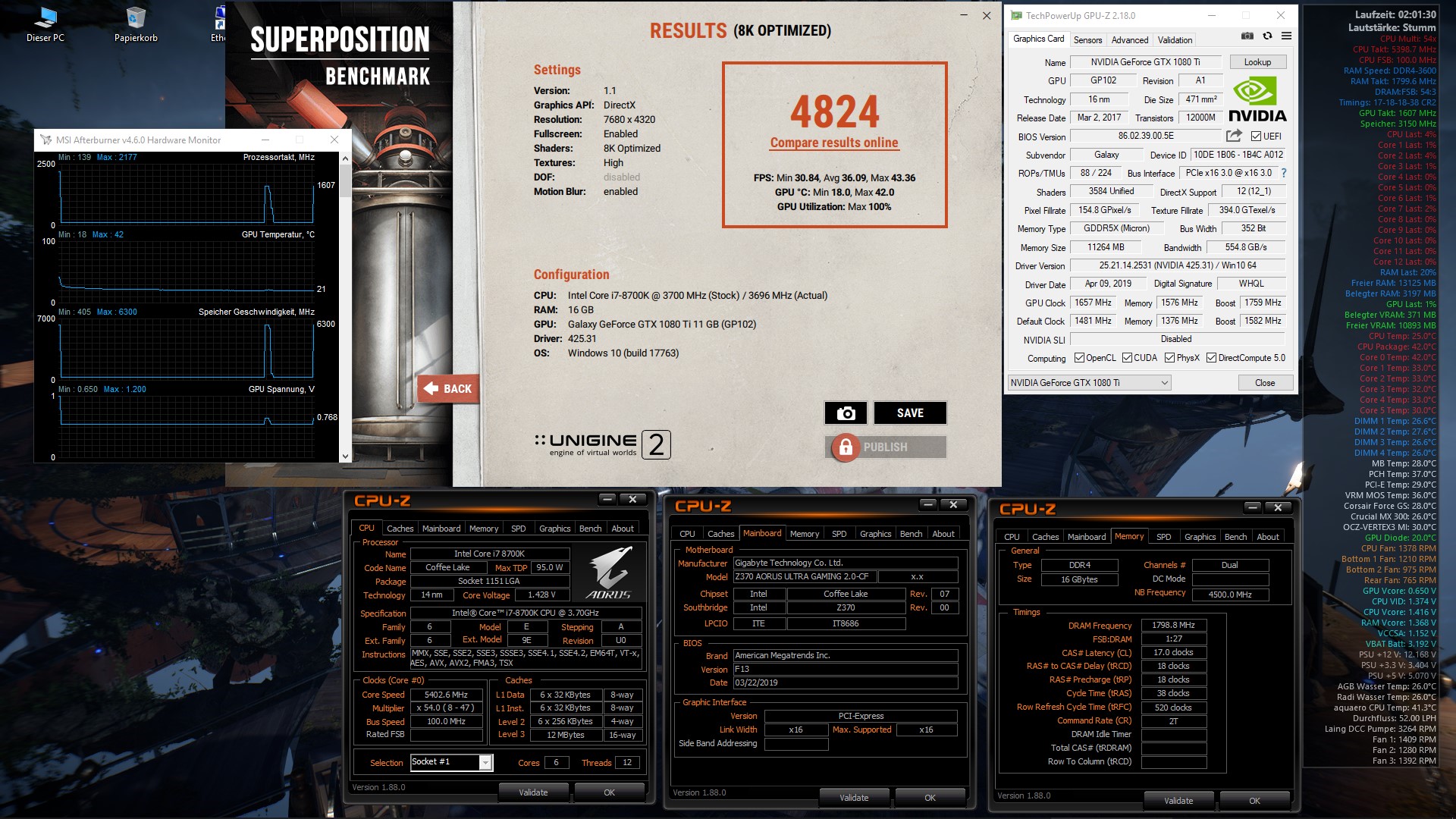Click the Bus Interface question mark icon
The height and width of the screenshot is (819, 1456).
(1283, 173)
